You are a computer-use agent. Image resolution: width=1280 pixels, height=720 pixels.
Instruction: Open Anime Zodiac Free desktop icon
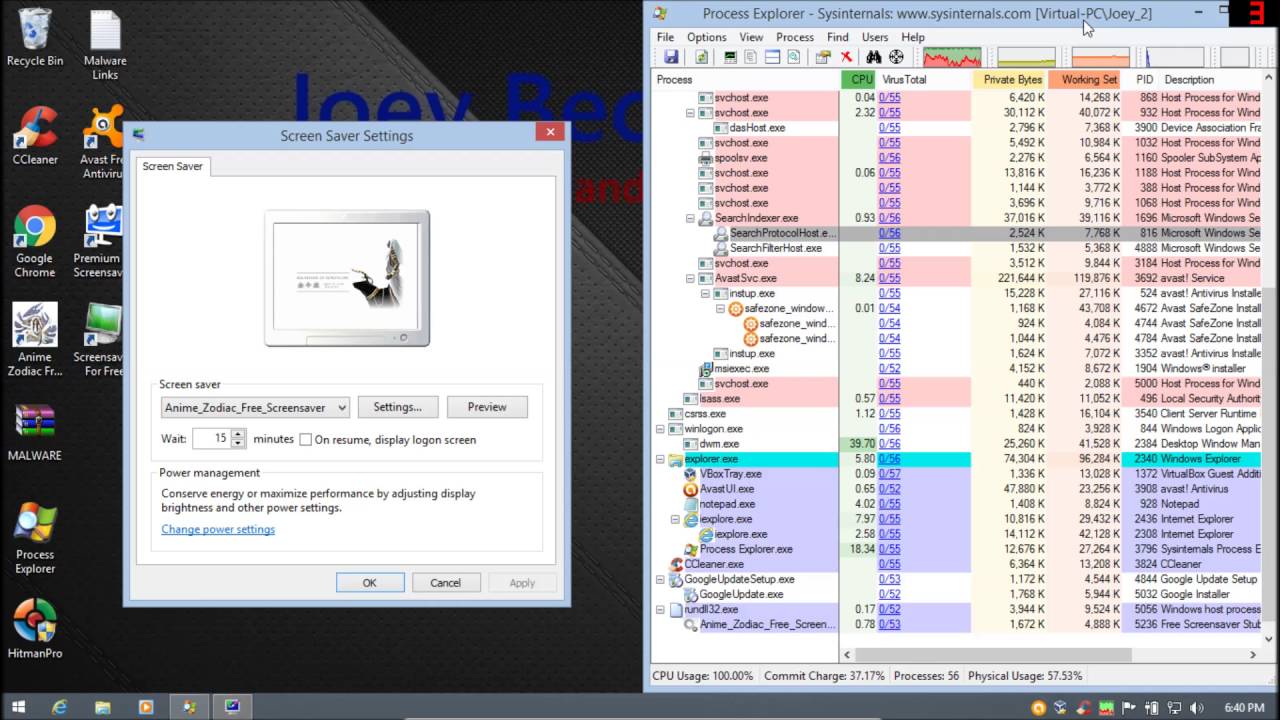point(35,341)
